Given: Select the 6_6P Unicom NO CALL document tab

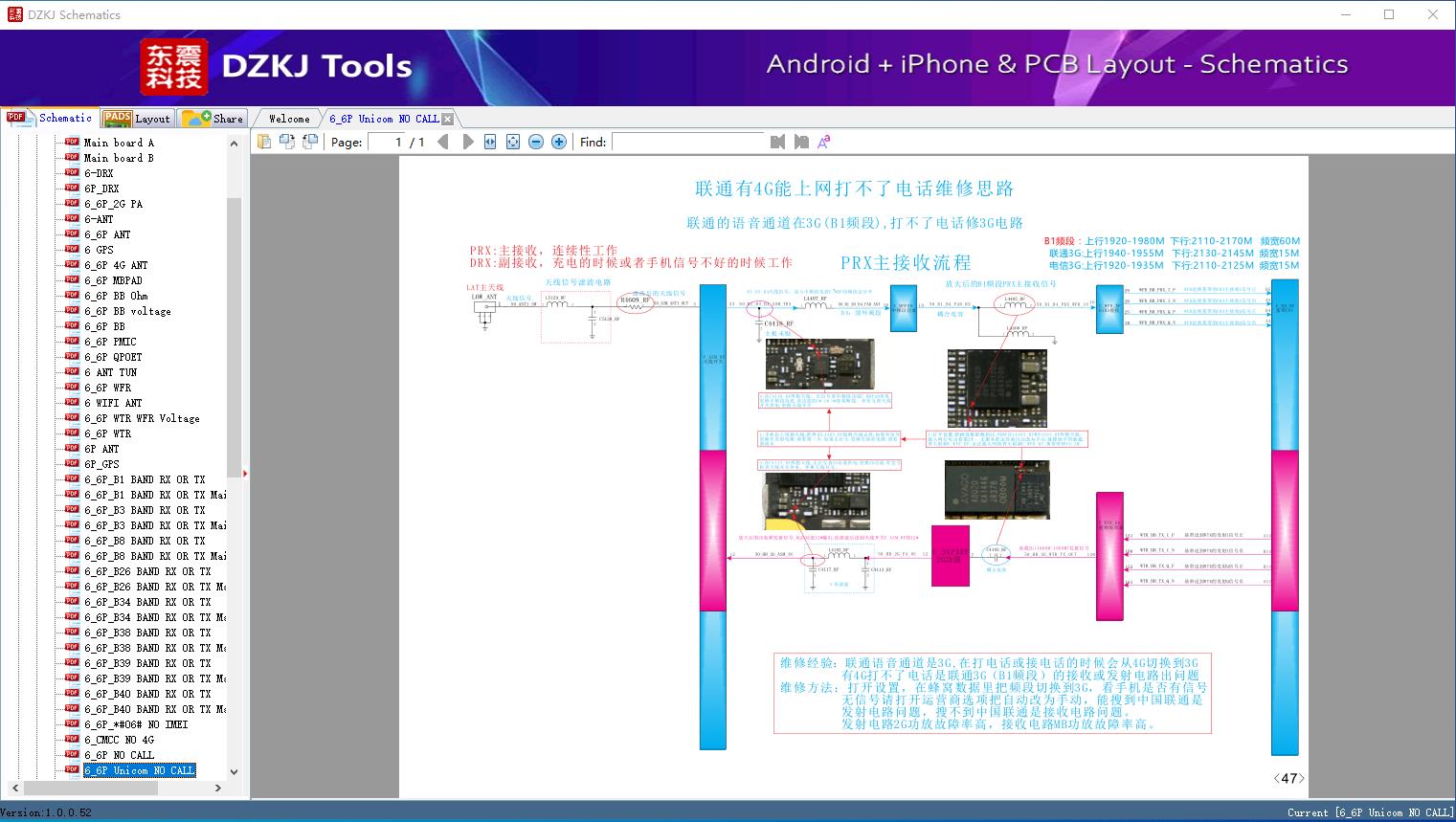Looking at the screenshot, I should click(384, 119).
